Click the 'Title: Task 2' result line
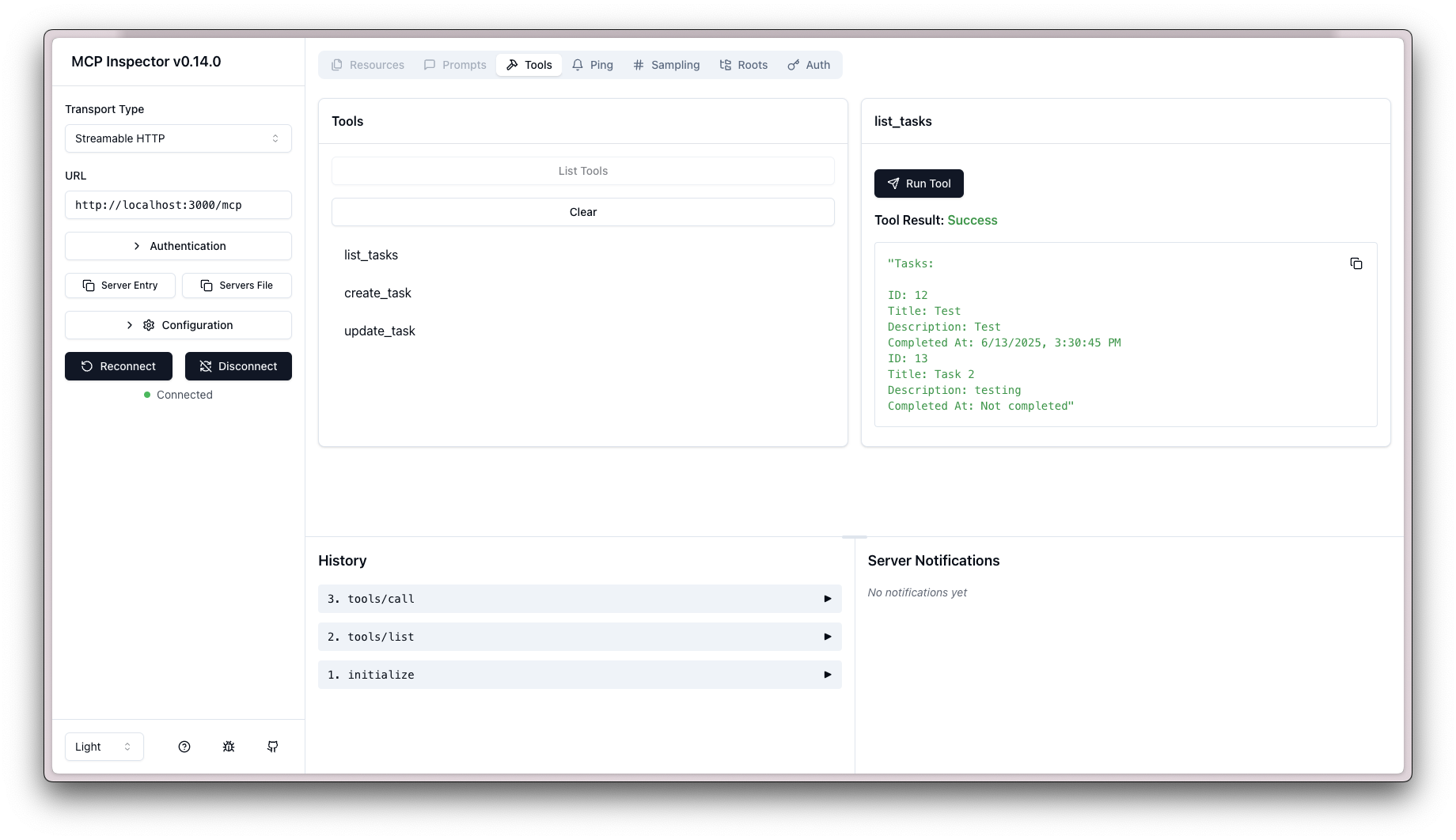The width and height of the screenshot is (1456, 840). click(x=931, y=374)
